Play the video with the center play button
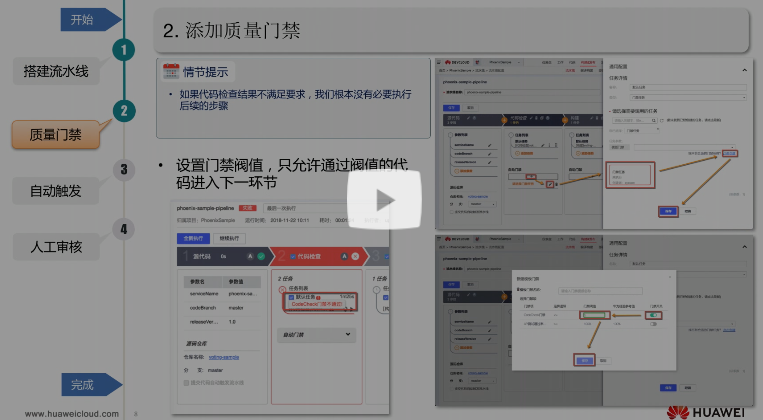This screenshot has width=763, height=420. click(384, 200)
